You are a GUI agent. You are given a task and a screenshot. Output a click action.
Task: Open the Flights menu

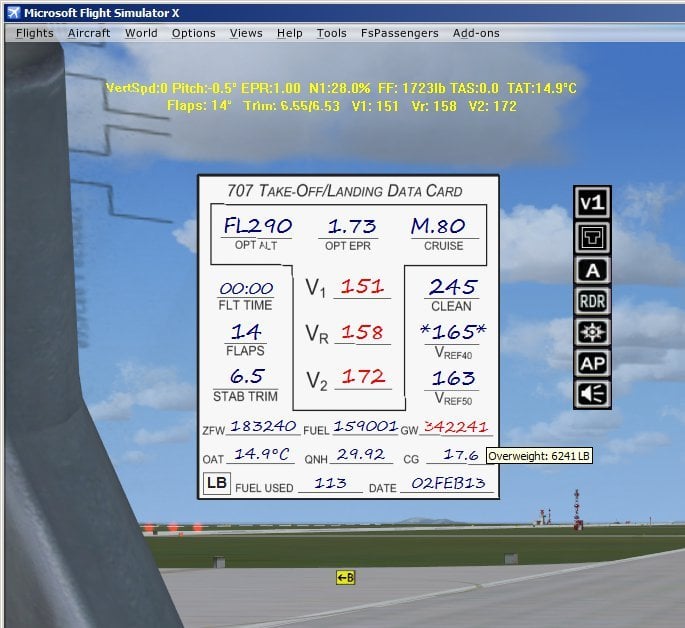tap(35, 33)
